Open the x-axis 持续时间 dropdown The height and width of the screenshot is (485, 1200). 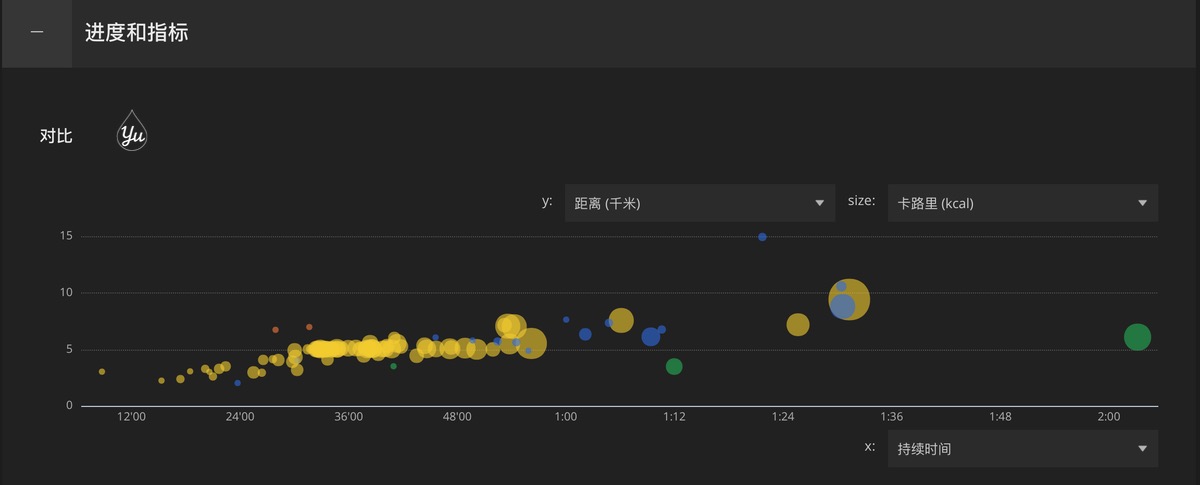(x=1022, y=449)
